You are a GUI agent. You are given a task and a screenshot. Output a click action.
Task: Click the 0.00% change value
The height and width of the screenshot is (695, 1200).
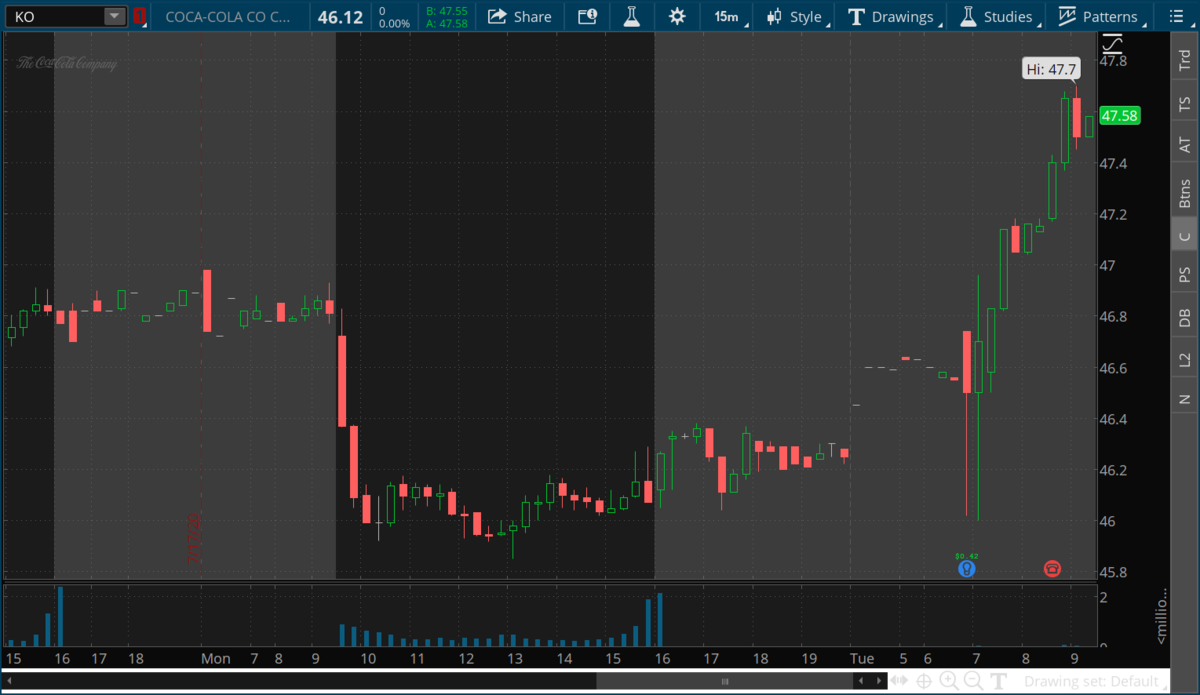pyautogui.click(x=394, y=23)
